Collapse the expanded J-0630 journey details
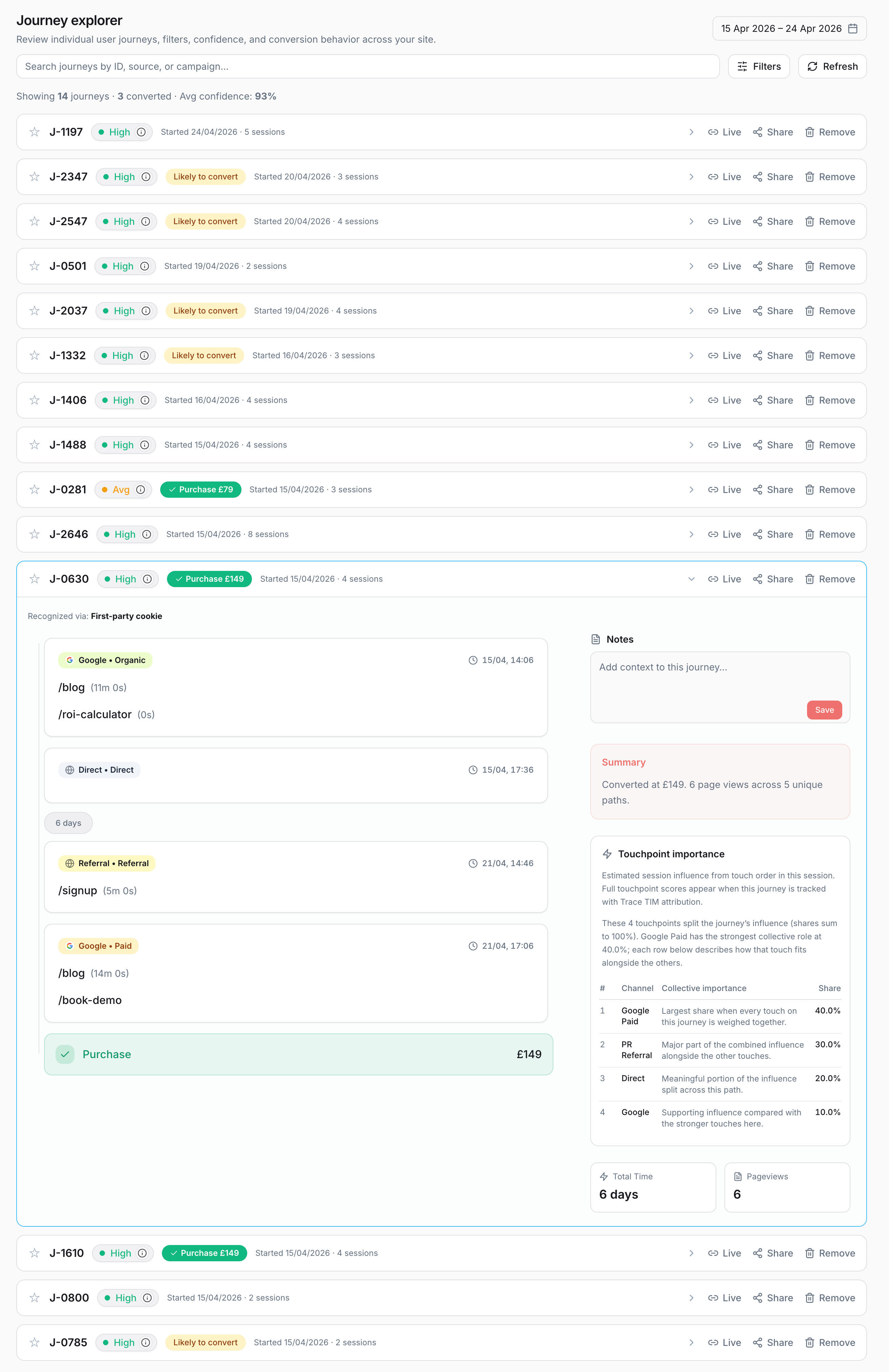The height and width of the screenshot is (1372, 889). (x=691, y=579)
